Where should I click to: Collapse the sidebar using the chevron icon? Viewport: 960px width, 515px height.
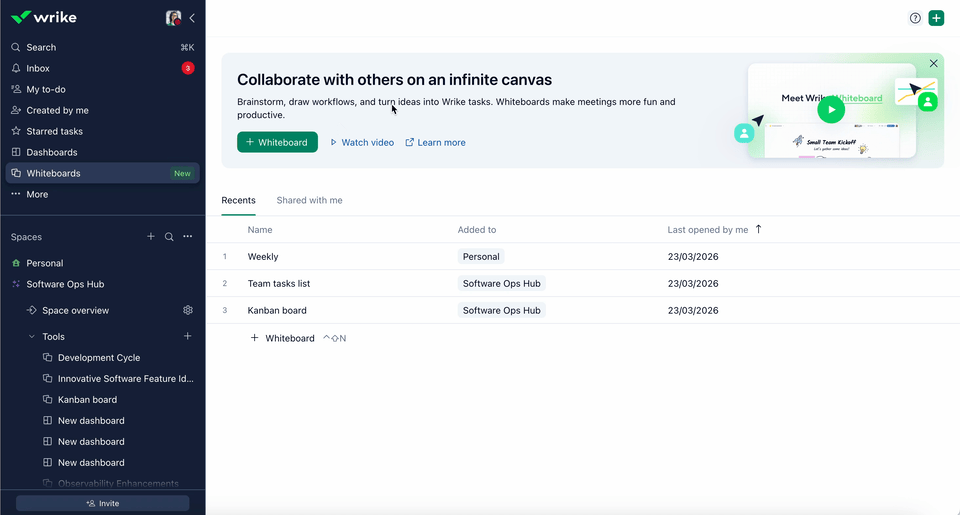tap(192, 18)
